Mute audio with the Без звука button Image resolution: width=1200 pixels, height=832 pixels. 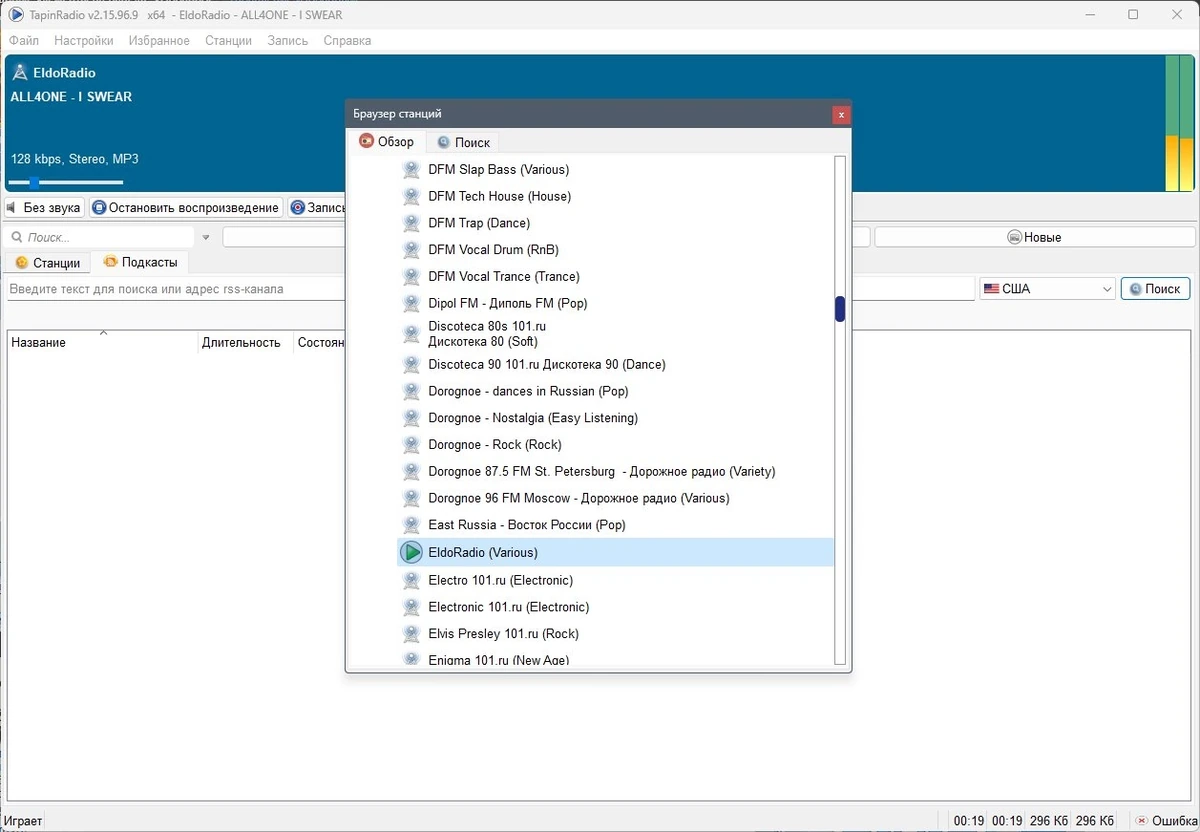pyautogui.click(x=44, y=208)
